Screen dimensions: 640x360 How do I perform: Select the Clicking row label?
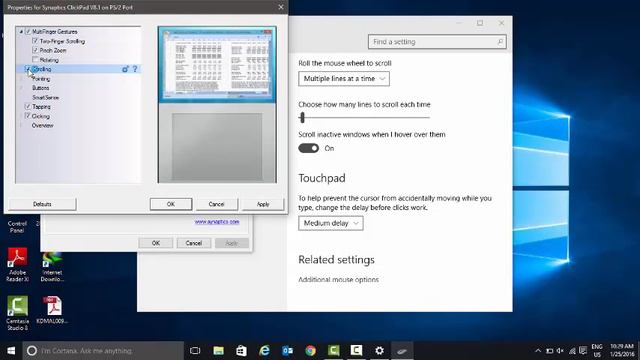[x=40, y=116]
